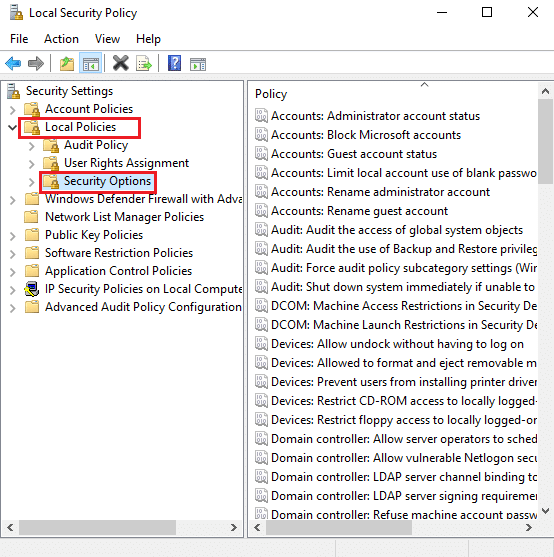Toggle Show/Hide Action Pane toolbar icon

point(198,64)
